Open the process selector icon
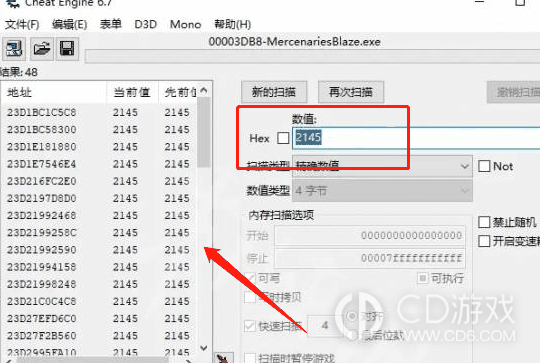540x363 pixels. pos(14,49)
